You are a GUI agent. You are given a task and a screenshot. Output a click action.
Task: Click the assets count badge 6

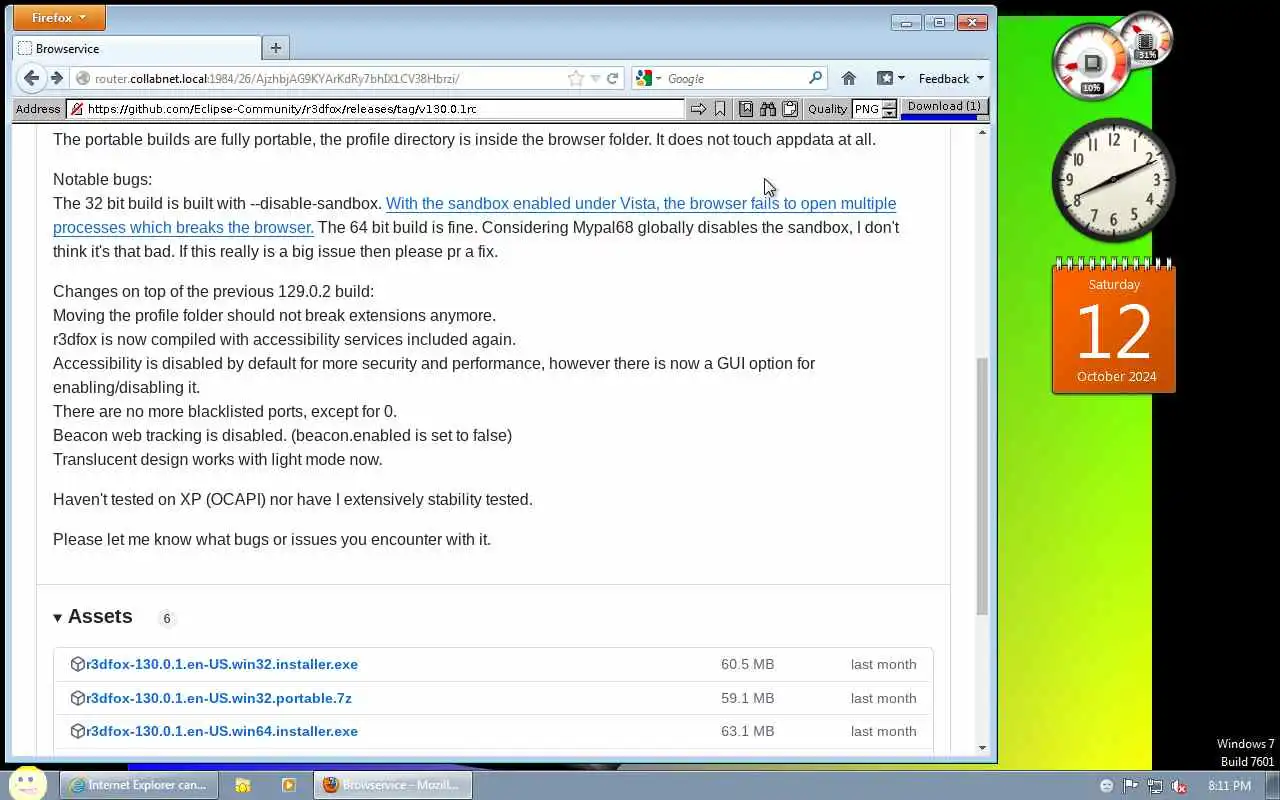pos(167,618)
